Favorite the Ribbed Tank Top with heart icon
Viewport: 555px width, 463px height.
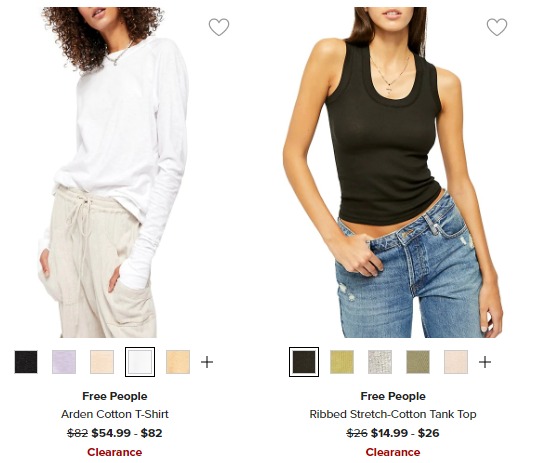click(497, 27)
